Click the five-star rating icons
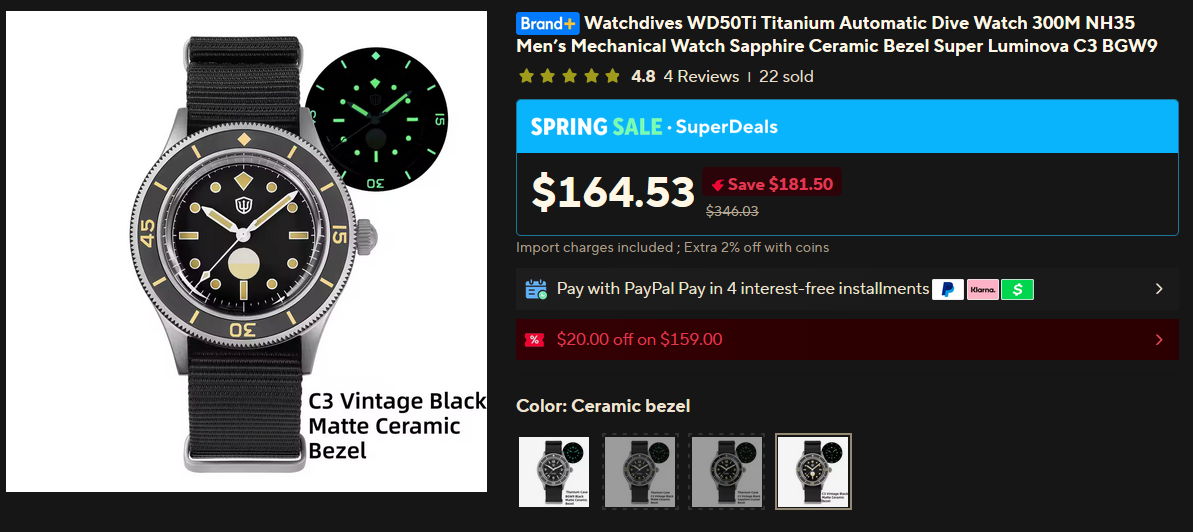The height and width of the screenshot is (532, 1193). pyautogui.click(x=569, y=76)
